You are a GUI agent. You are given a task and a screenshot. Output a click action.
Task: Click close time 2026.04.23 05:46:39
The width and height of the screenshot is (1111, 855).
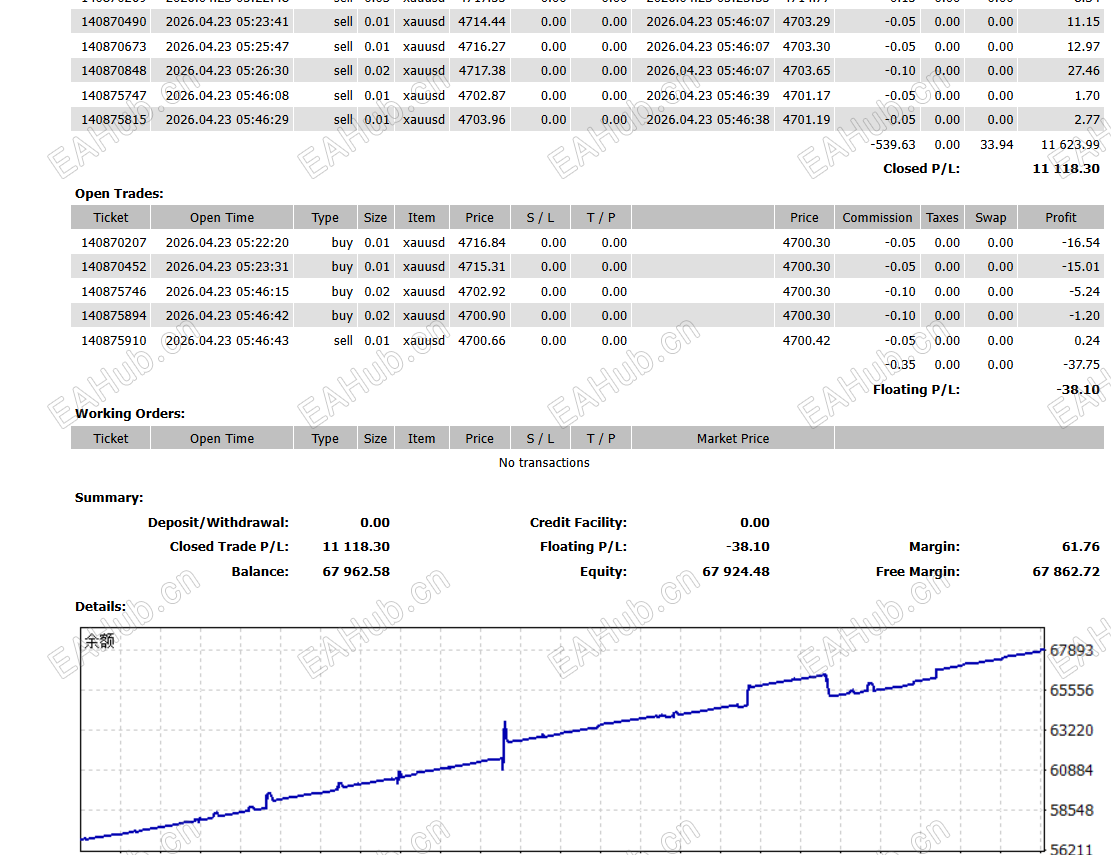[707, 96]
